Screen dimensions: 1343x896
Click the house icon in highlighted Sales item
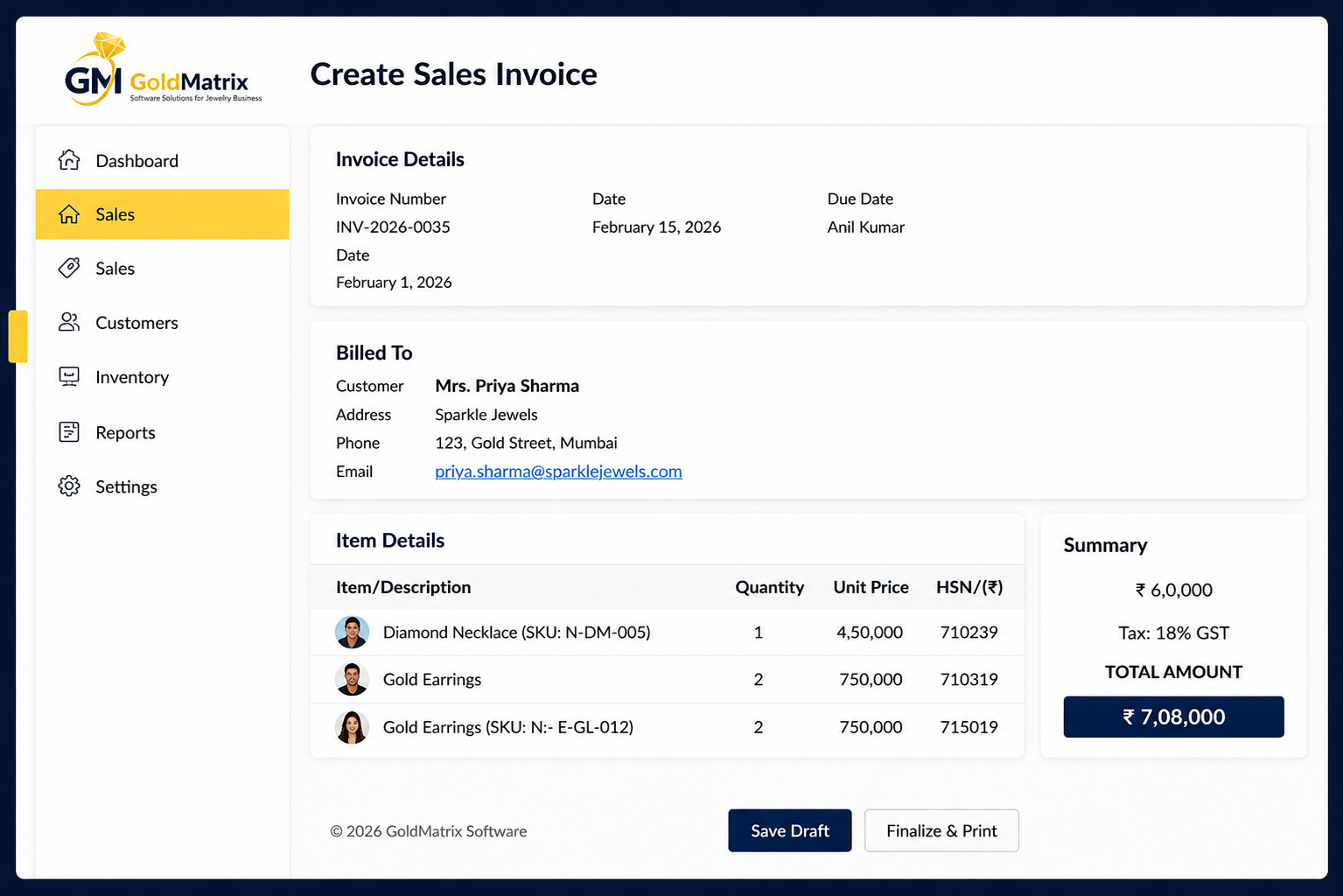click(69, 214)
